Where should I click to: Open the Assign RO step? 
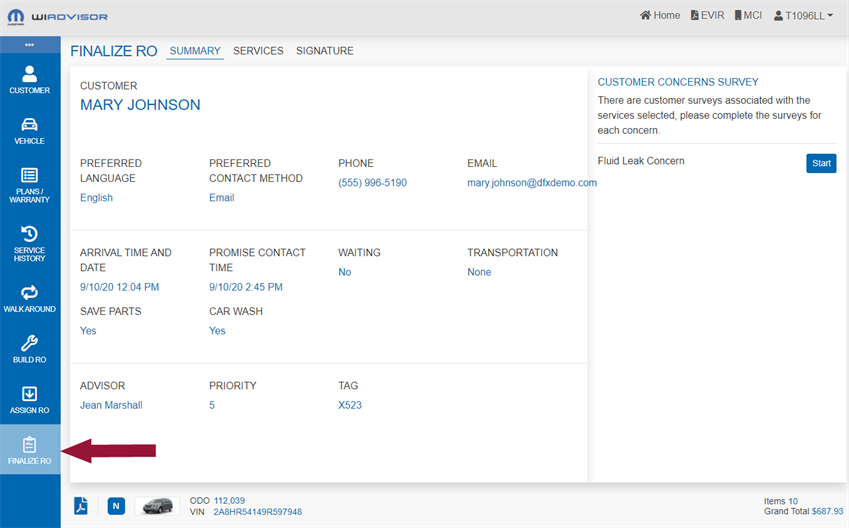pyautogui.click(x=30, y=400)
